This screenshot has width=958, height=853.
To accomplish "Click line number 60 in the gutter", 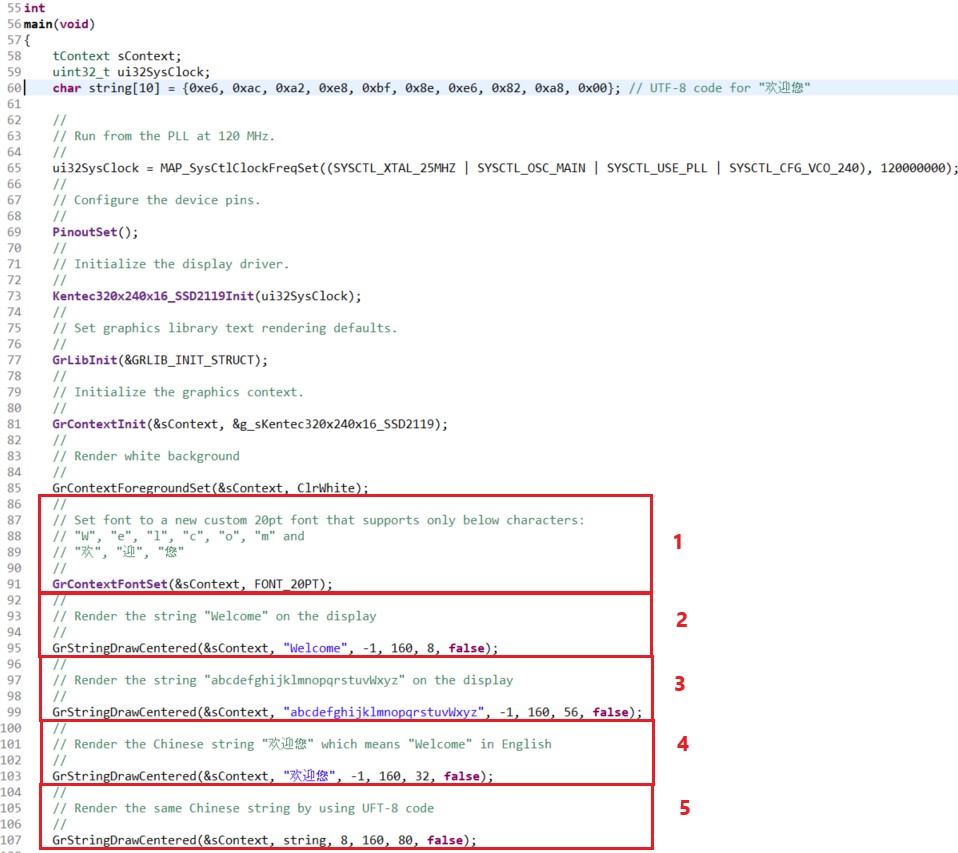I will (14, 88).
